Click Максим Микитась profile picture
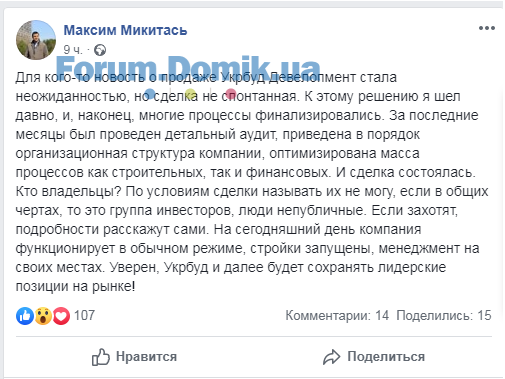The height and width of the screenshot is (379, 505). coord(36,40)
